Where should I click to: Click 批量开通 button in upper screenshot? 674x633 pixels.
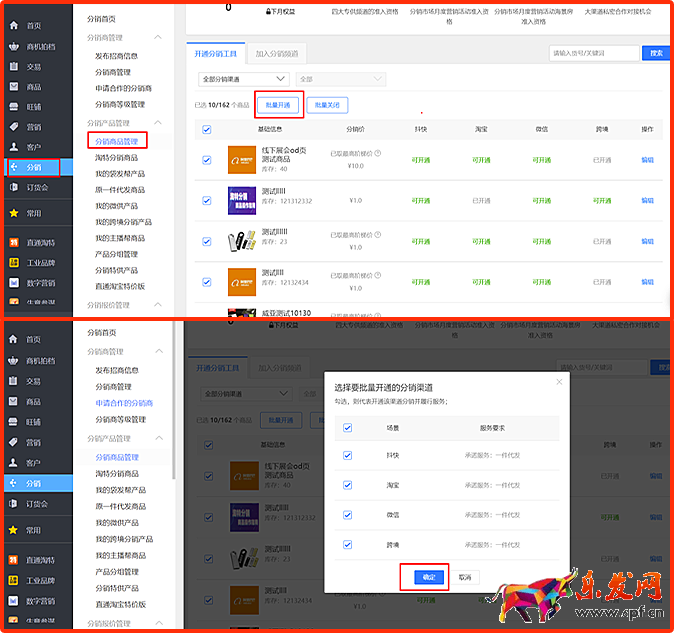tap(278, 105)
